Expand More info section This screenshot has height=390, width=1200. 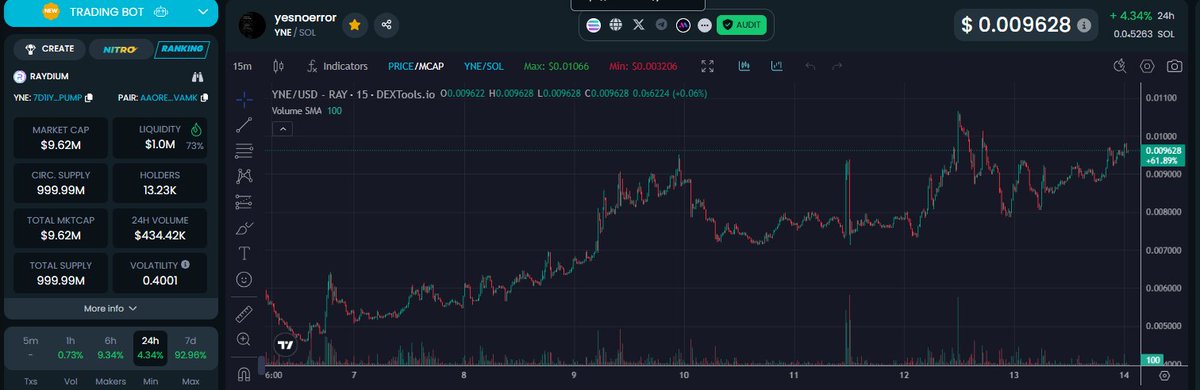tap(109, 308)
